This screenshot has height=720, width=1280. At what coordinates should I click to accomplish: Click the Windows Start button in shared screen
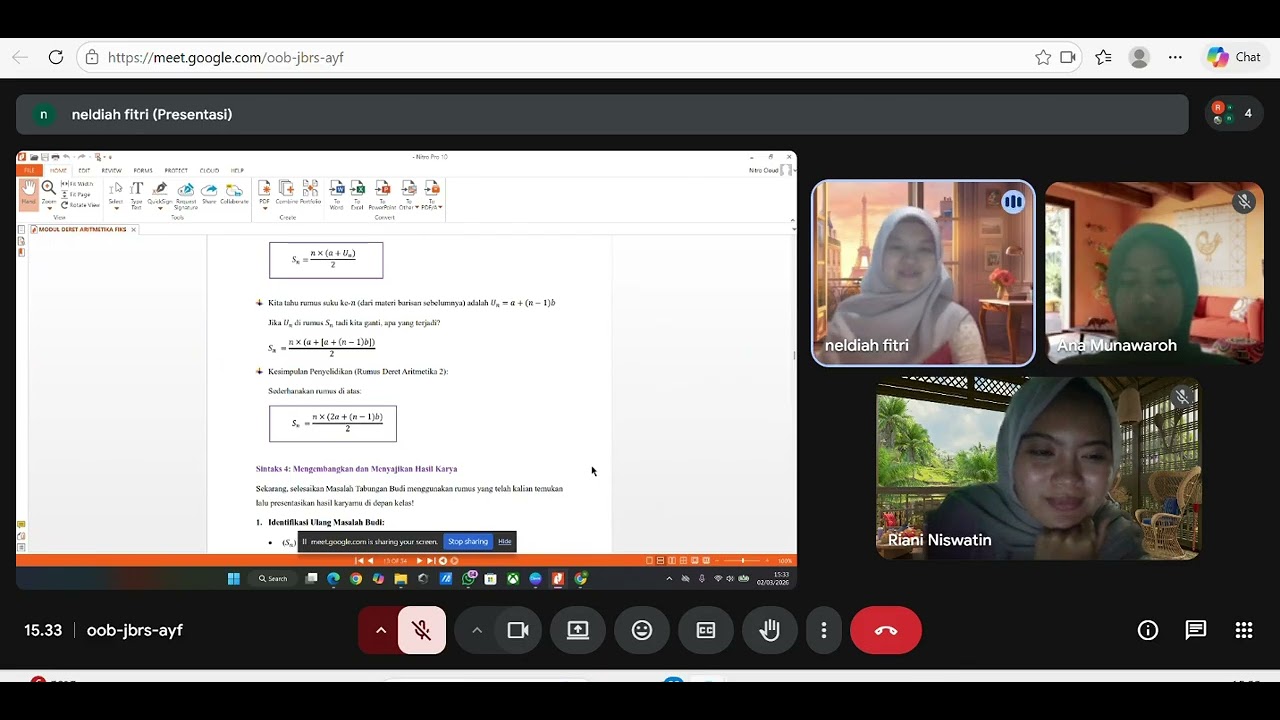tap(234, 578)
